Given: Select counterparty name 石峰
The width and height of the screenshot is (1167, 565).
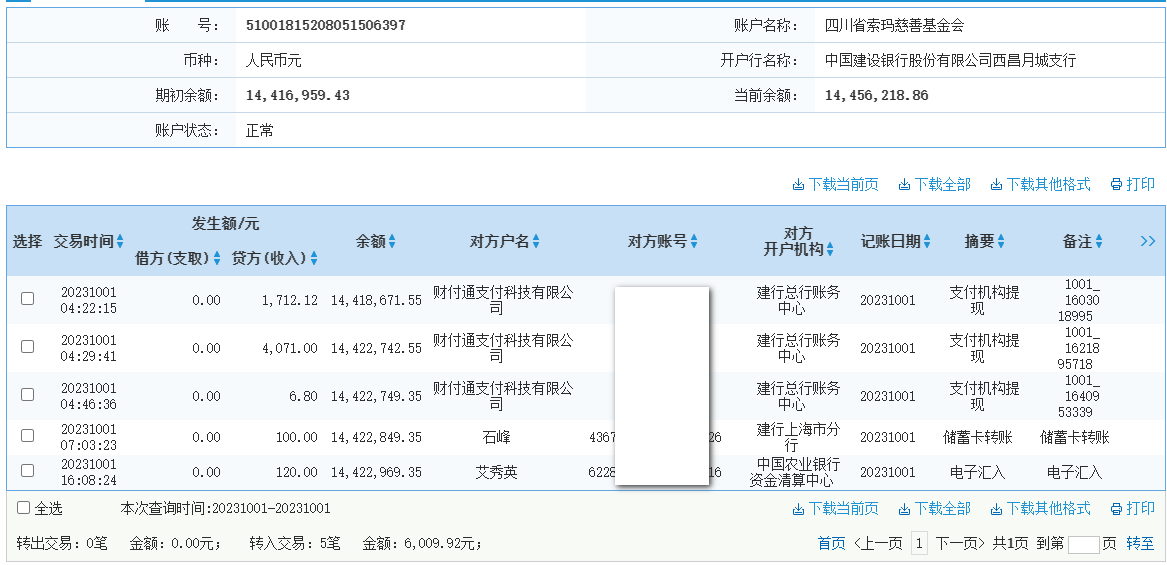Looking at the screenshot, I should pos(496,437).
